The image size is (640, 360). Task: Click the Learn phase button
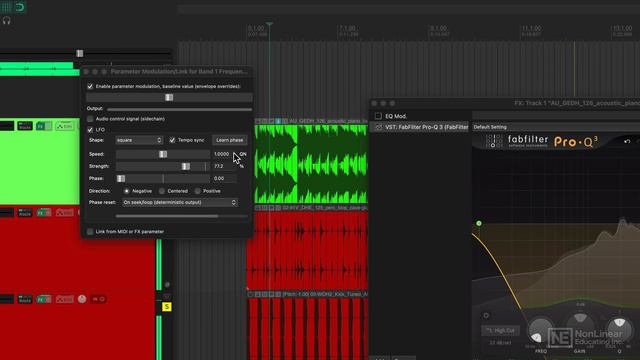229,140
